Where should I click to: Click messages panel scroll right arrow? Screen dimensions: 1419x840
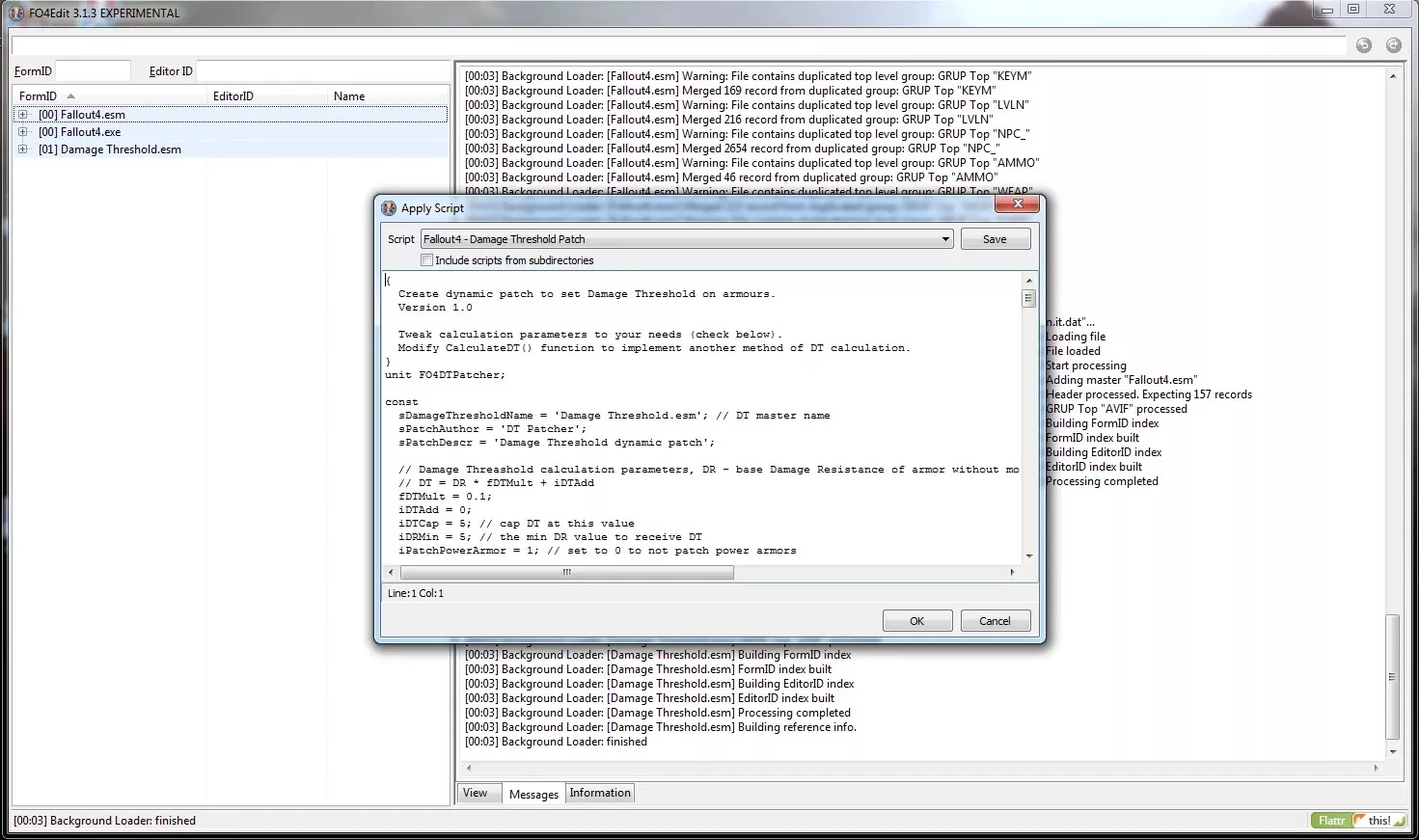click(x=1377, y=769)
